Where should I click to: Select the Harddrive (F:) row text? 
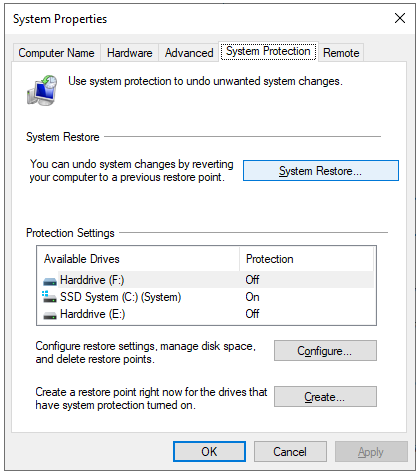tap(92, 280)
